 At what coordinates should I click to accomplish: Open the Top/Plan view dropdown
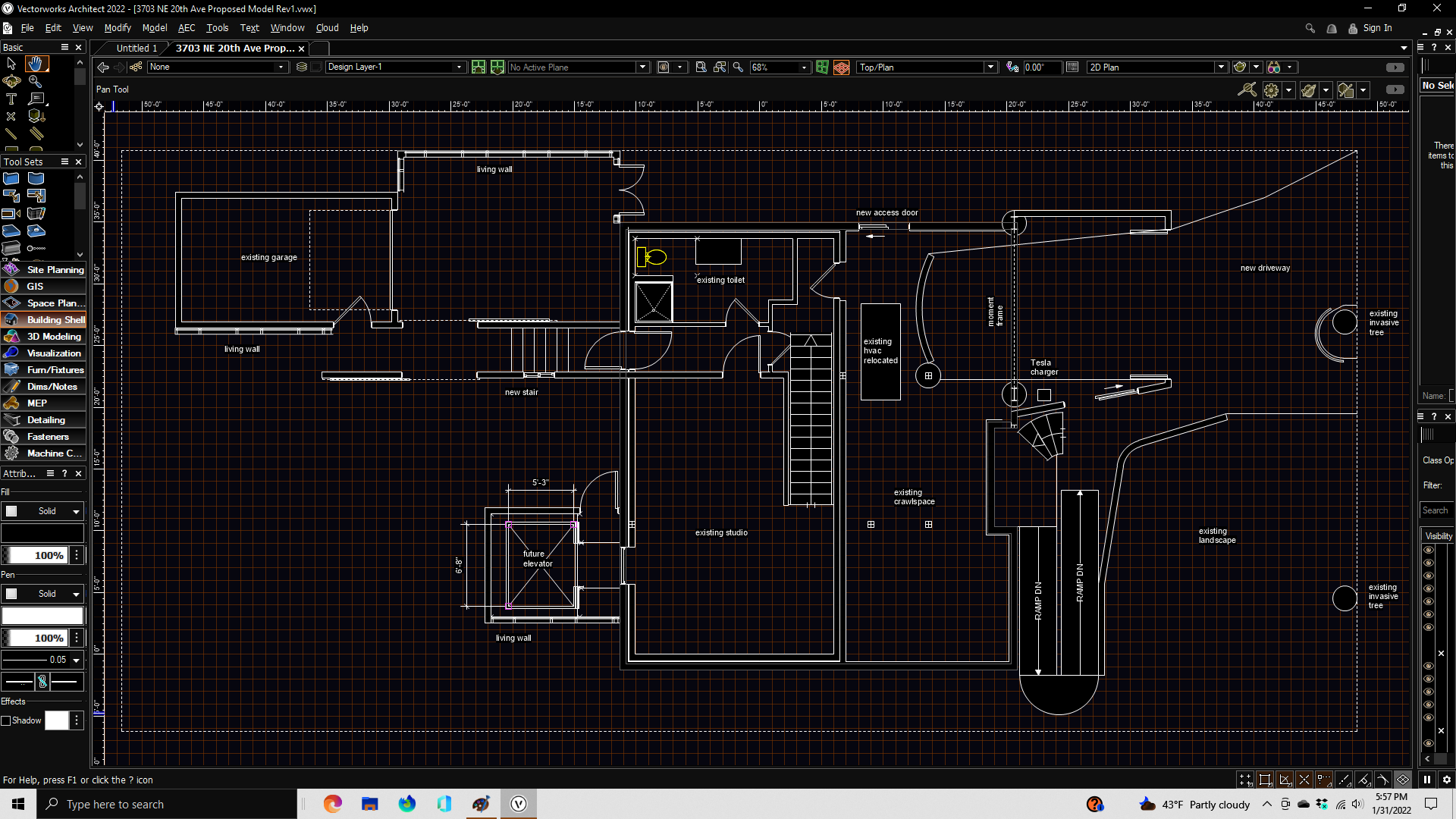[990, 67]
